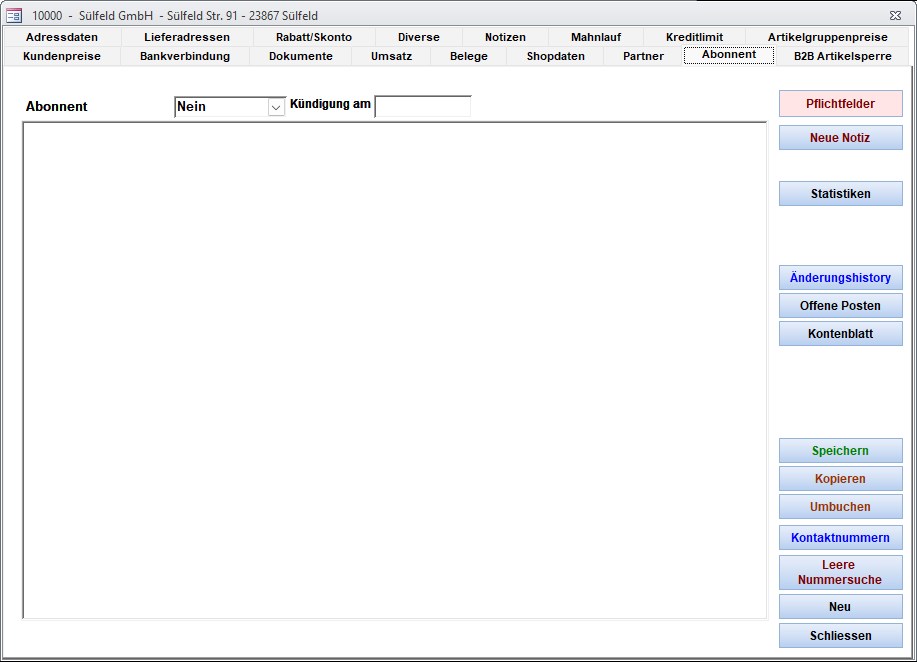Viewport: 917px width, 662px height.
Task: Close the form with Schliessen button
Action: click(840, 636)
